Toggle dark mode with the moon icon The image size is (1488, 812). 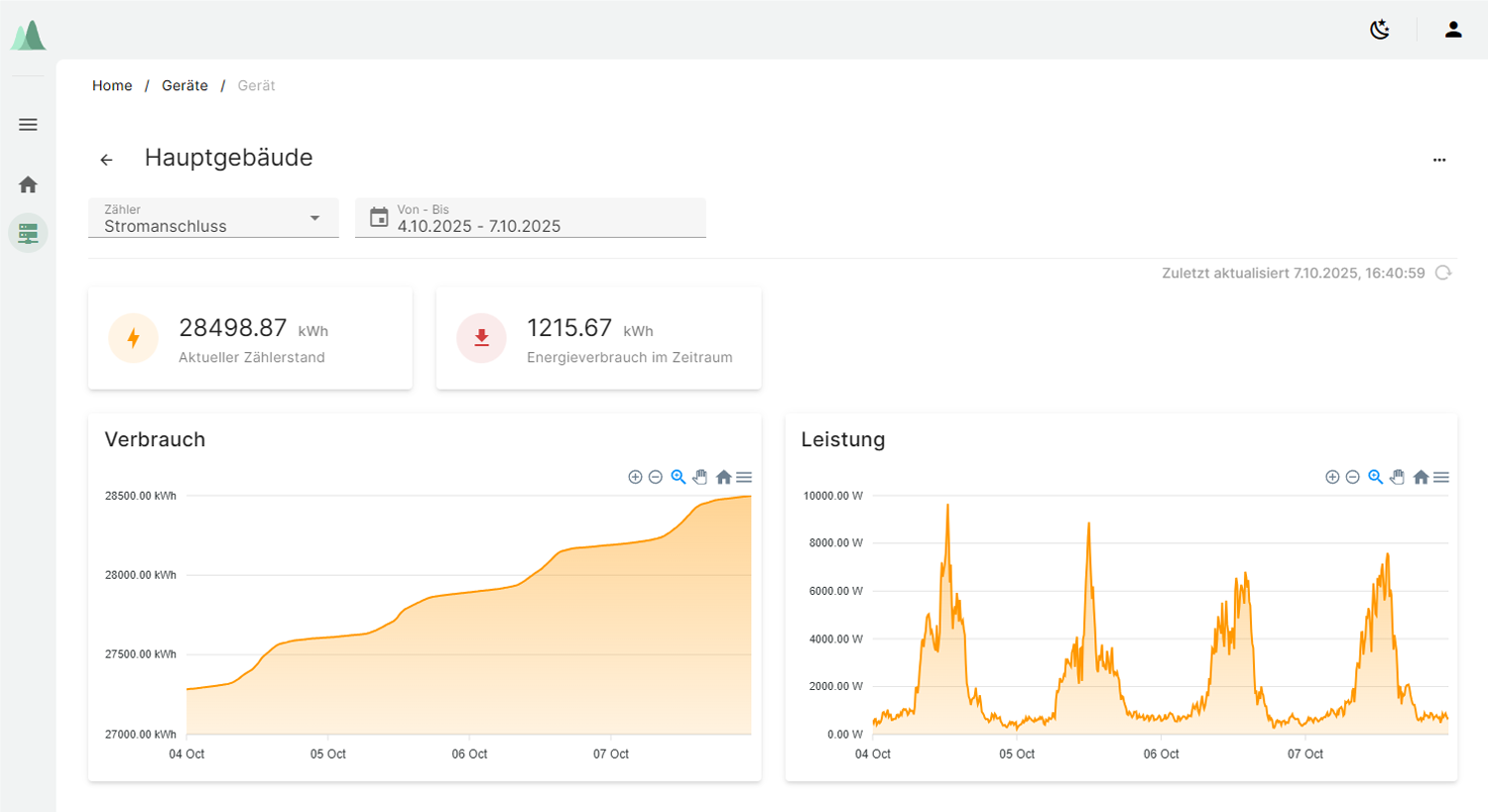[x=1380, y=29]
